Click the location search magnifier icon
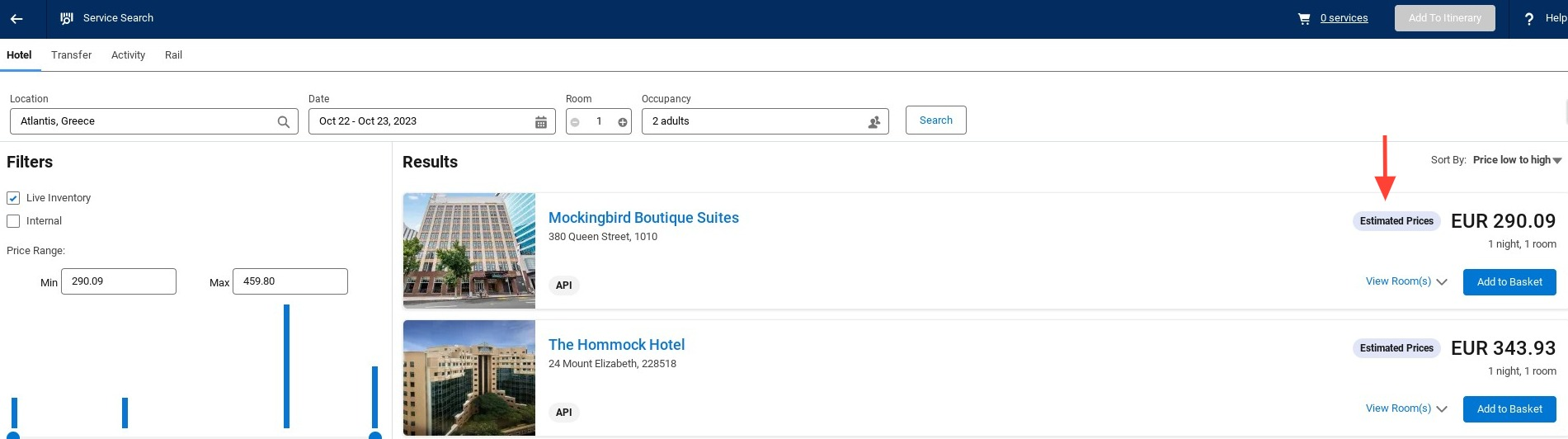The height and width of the screenshot is (439, 1568). pyautogui.click(x=284, y=122)
